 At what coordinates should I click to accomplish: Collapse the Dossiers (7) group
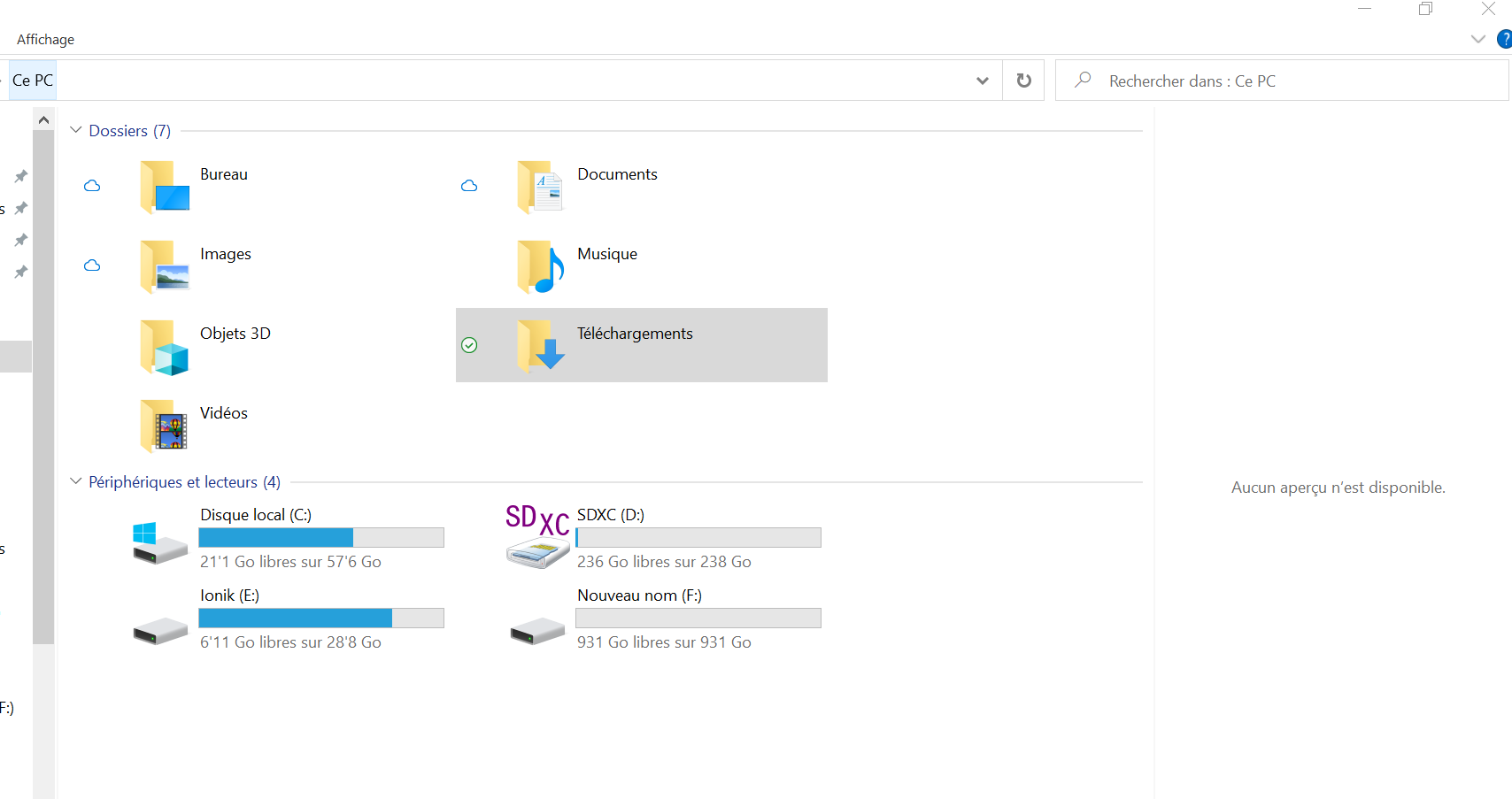click(x=76, y=130)
